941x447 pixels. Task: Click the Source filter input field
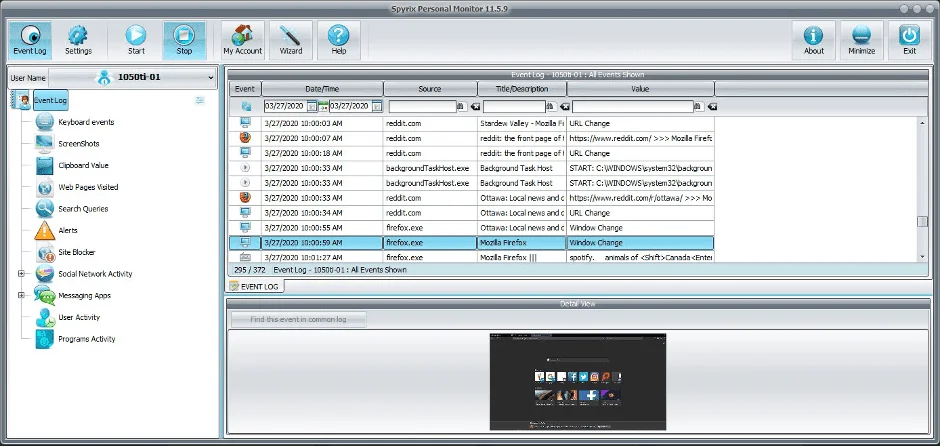[422, 107]
